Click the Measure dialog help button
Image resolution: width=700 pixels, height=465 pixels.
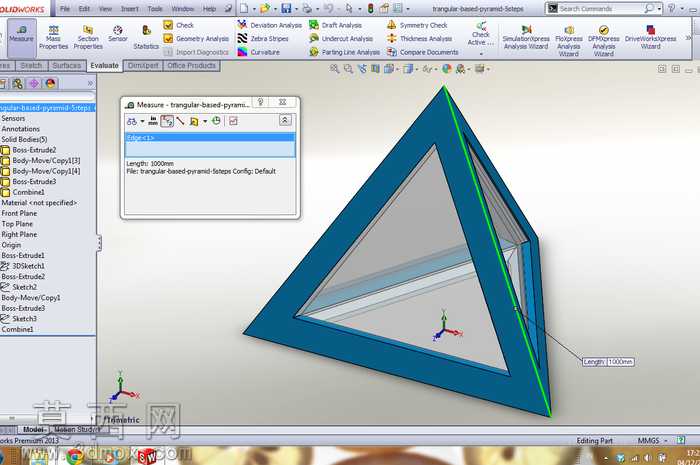pyautogui.click(x=261, y=102)
